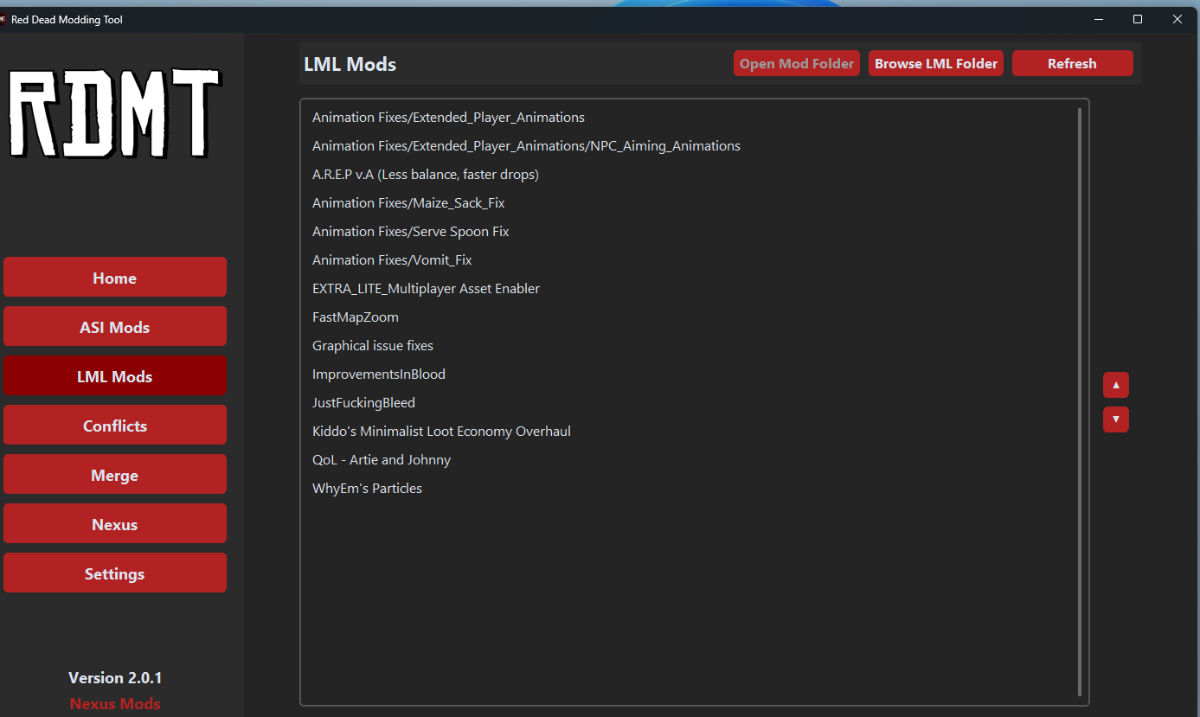Viewport: 1200px width, 717px height.
Task: Open the Merge section
Action: coord(115,475)
